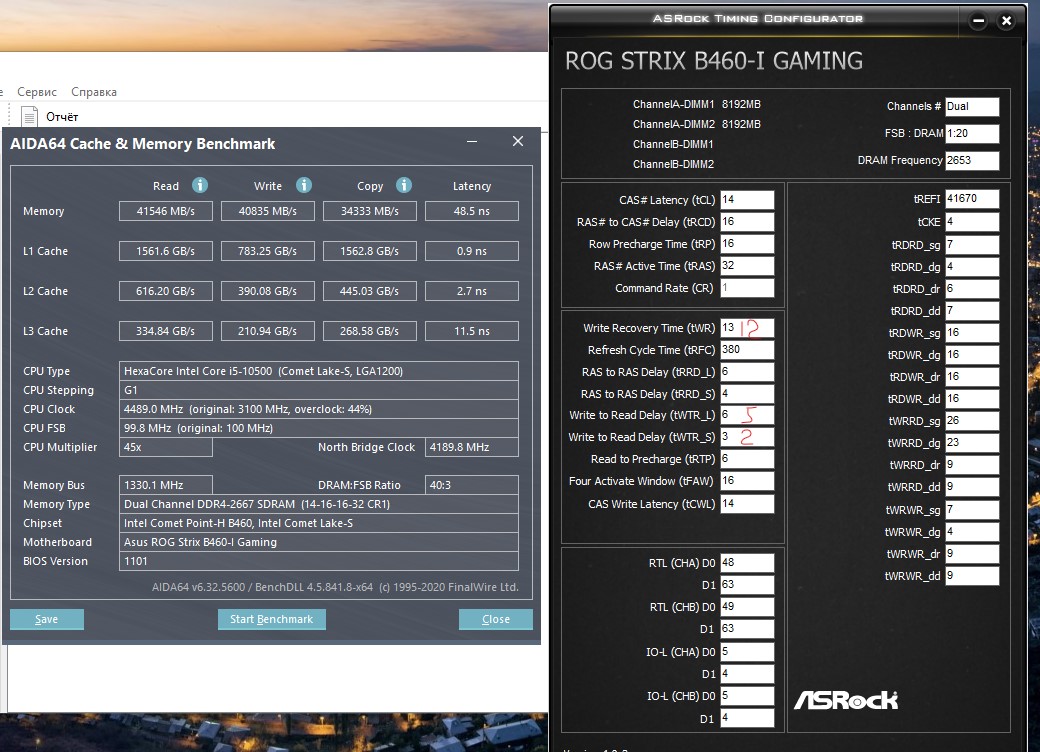
Task: Click the CPU Type HexaCore i5-10500 field
Action: (318, 371)
